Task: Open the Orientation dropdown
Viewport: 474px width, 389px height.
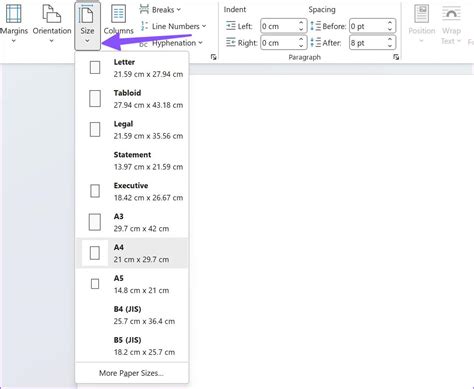Action: 52,24
